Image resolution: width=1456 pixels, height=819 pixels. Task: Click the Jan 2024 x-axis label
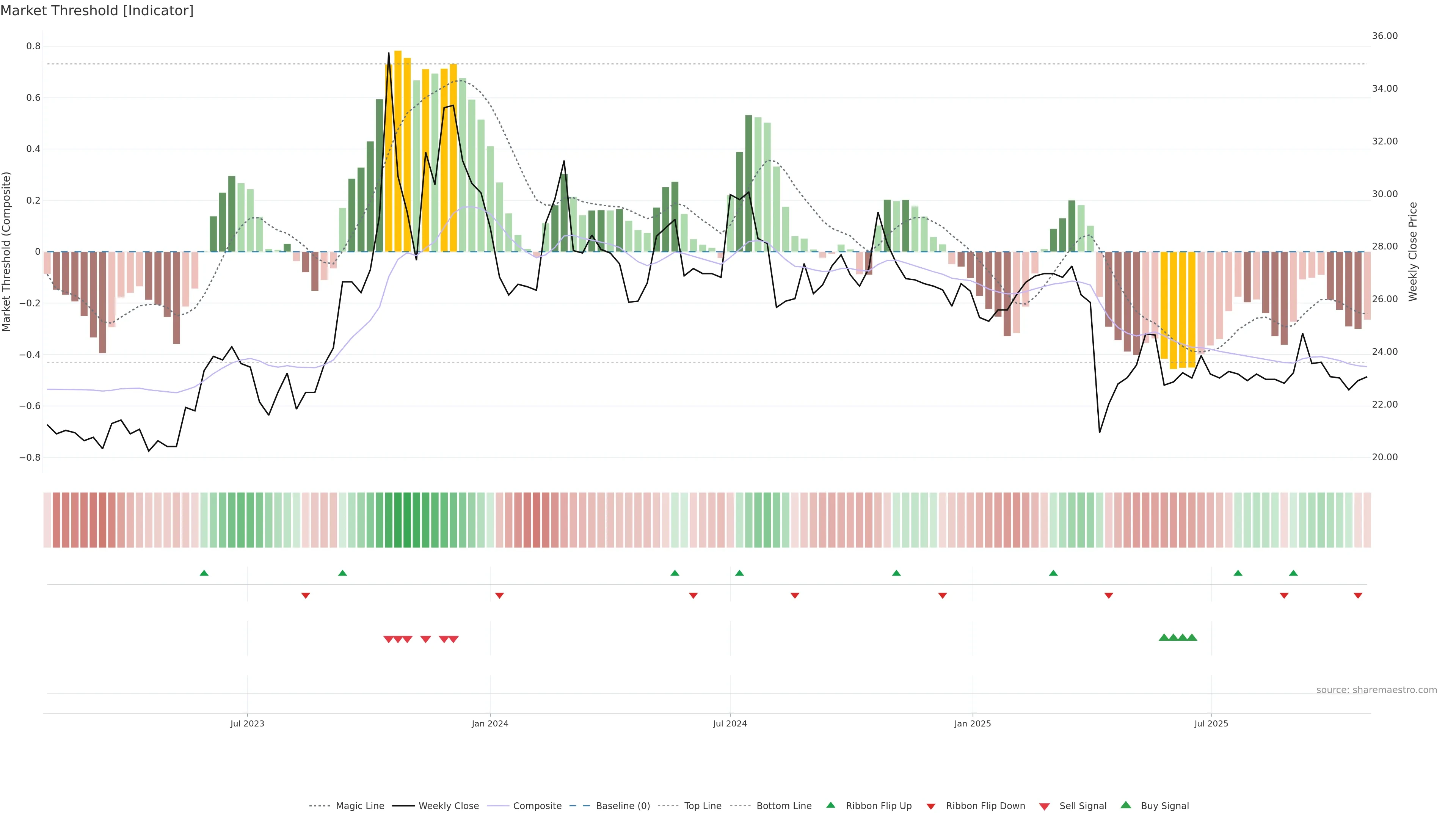tap(490, 723)
